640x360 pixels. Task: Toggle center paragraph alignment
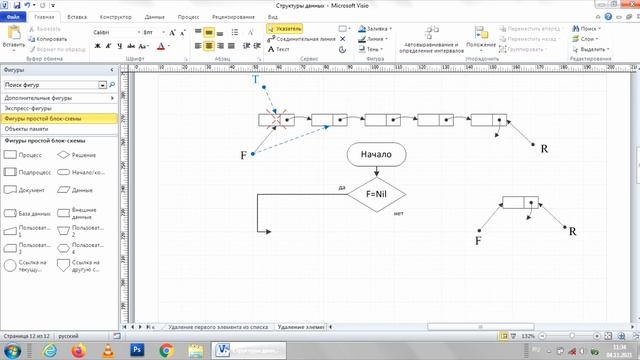click(x=209, y=46)
